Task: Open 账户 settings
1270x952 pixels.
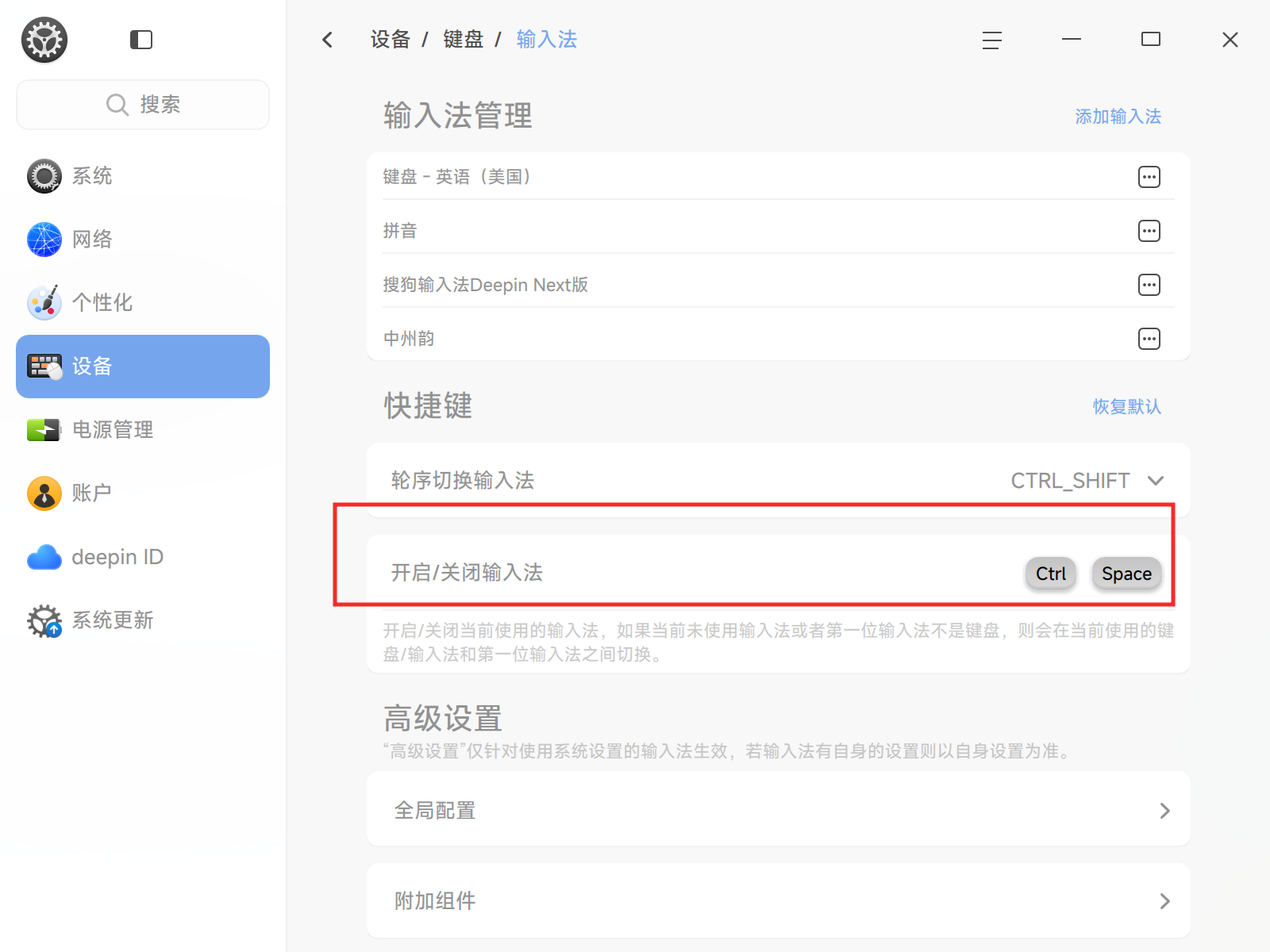Action: pos(143,493)
